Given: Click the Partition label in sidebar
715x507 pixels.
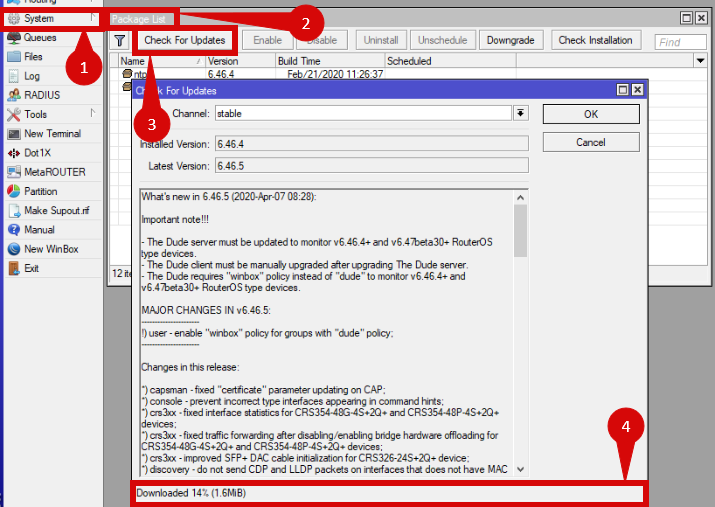Looking at the screenshot, I should pos(41,191).
